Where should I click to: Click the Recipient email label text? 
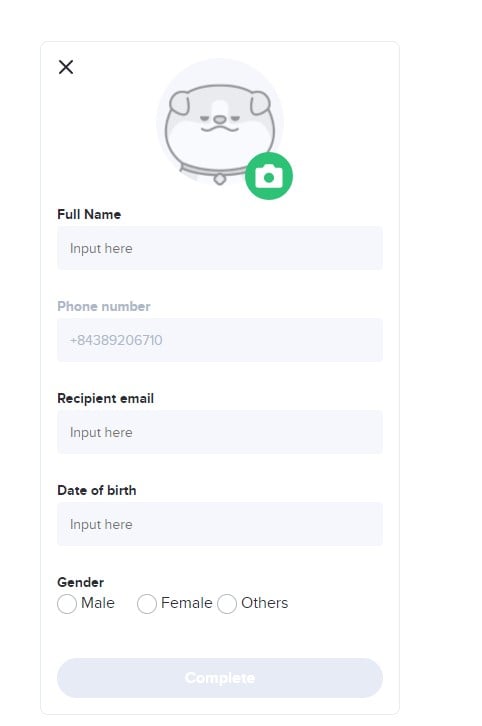point(106,398)
